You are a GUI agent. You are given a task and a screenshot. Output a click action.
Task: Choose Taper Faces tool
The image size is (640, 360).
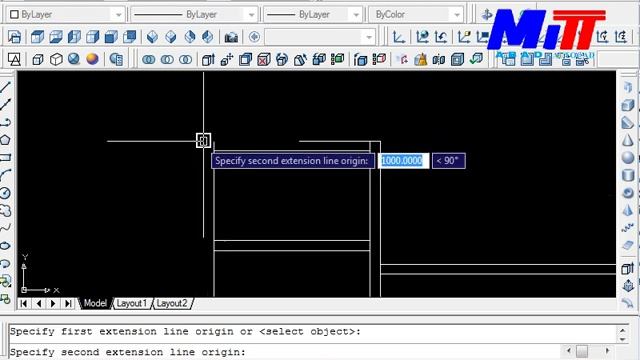(x=300, y=60)
